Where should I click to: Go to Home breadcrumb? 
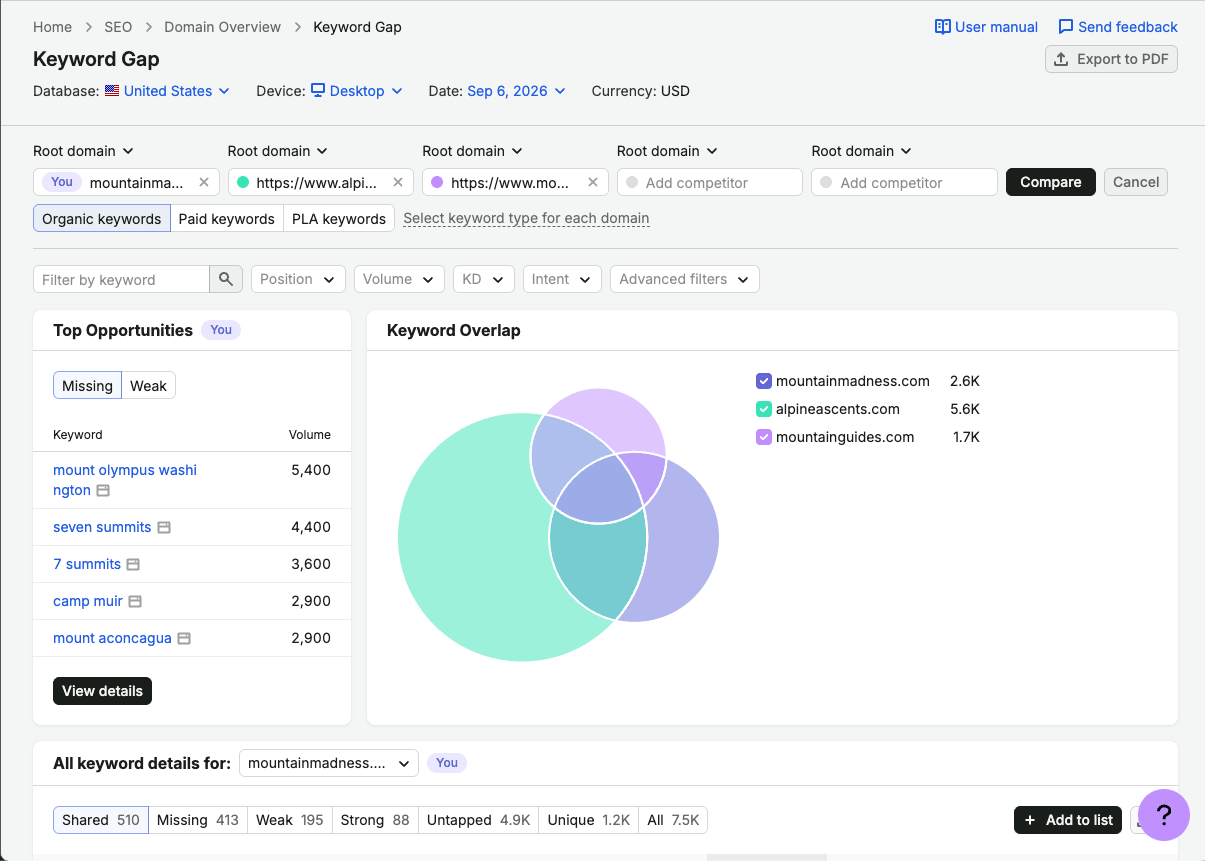pyautogui.click(x=52, y=27)
